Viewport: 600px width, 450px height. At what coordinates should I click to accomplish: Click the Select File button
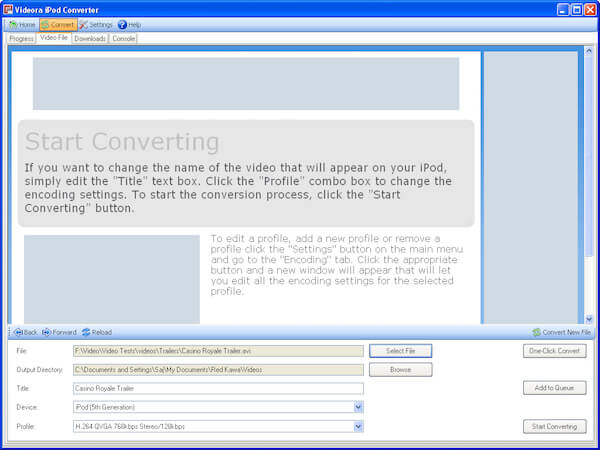pyautogui.click(x=401, y=351)
